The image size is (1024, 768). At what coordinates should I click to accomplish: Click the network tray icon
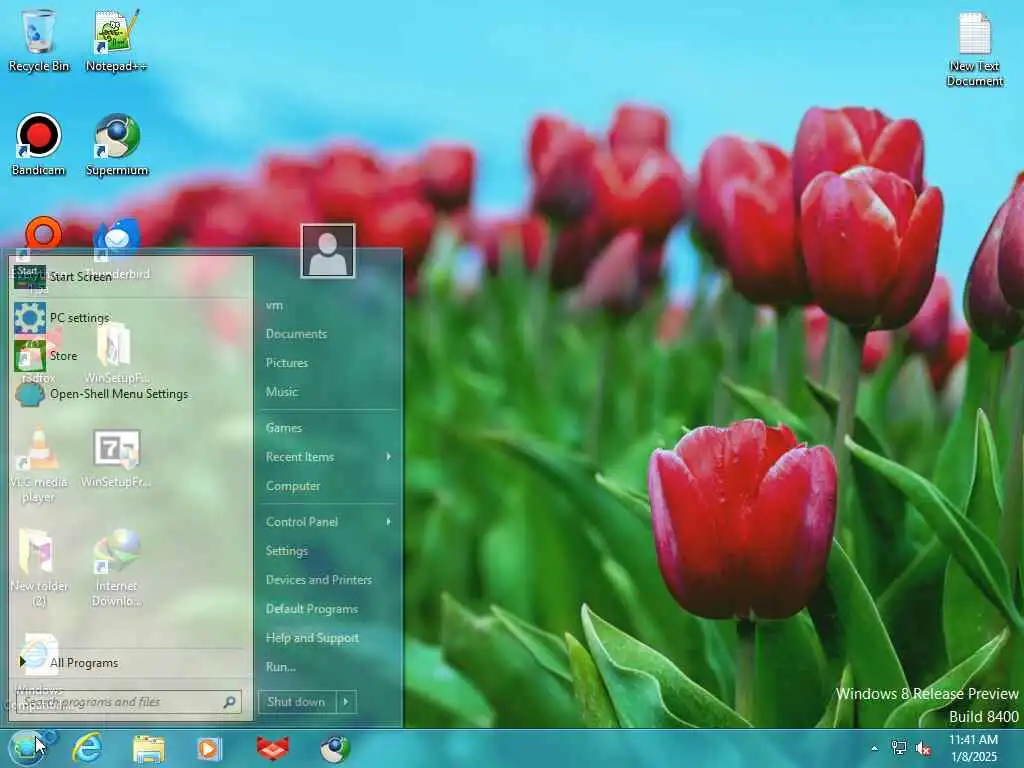coord(899,748)
